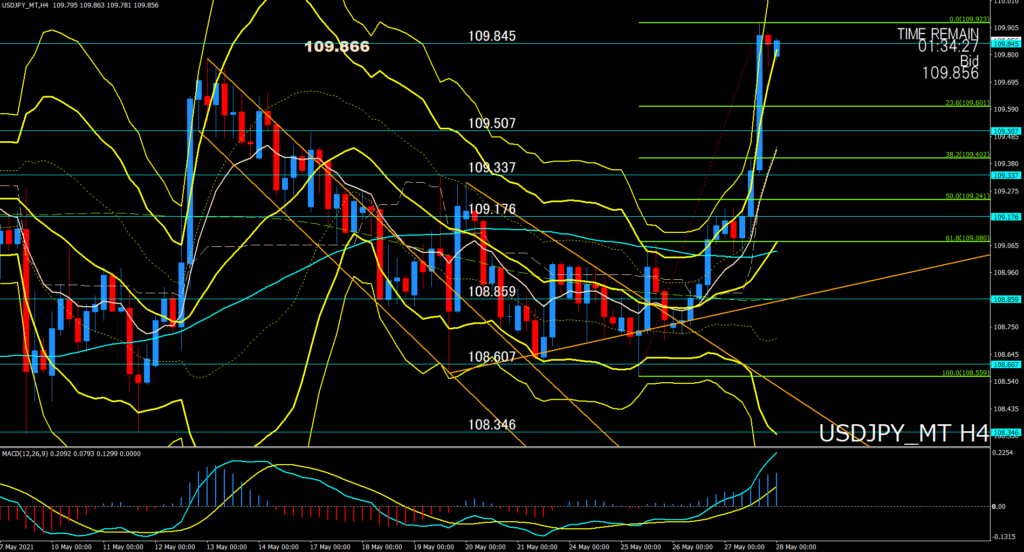Click cyan 109.845 tag on price axis
1024x552 pixels.
tap(1006, 43)
